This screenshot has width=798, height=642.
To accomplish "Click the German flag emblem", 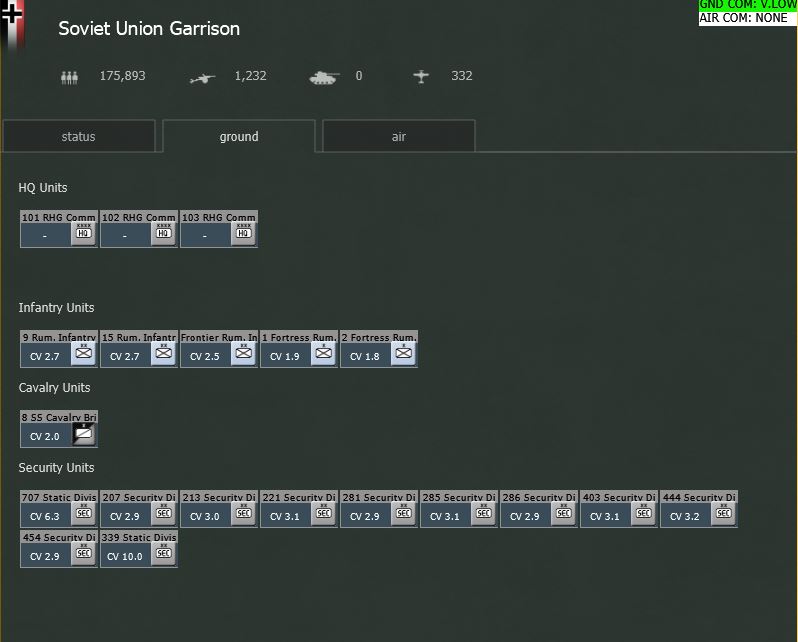I will coord(12,23).
